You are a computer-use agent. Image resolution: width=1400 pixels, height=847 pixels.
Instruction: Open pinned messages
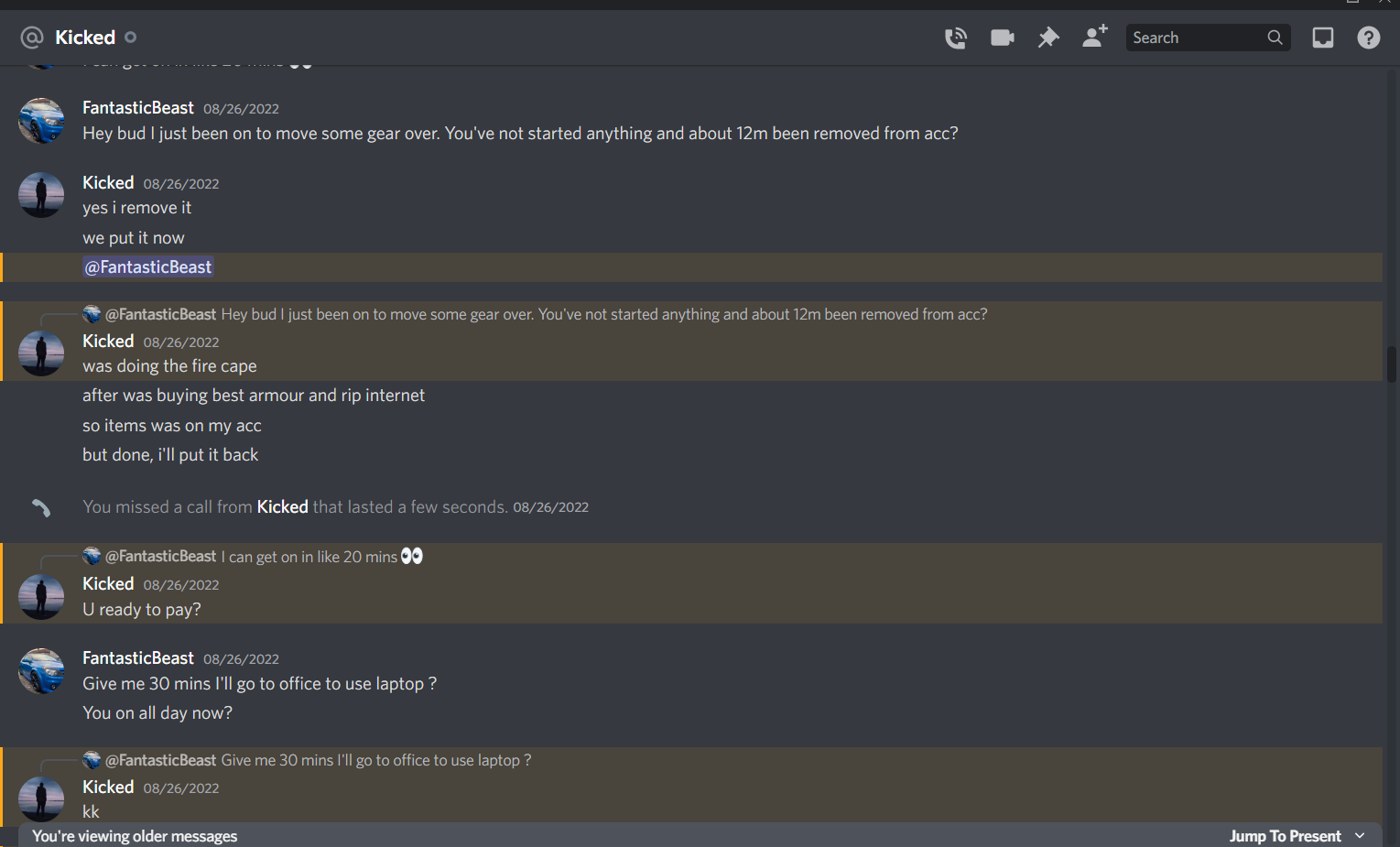1048,38
